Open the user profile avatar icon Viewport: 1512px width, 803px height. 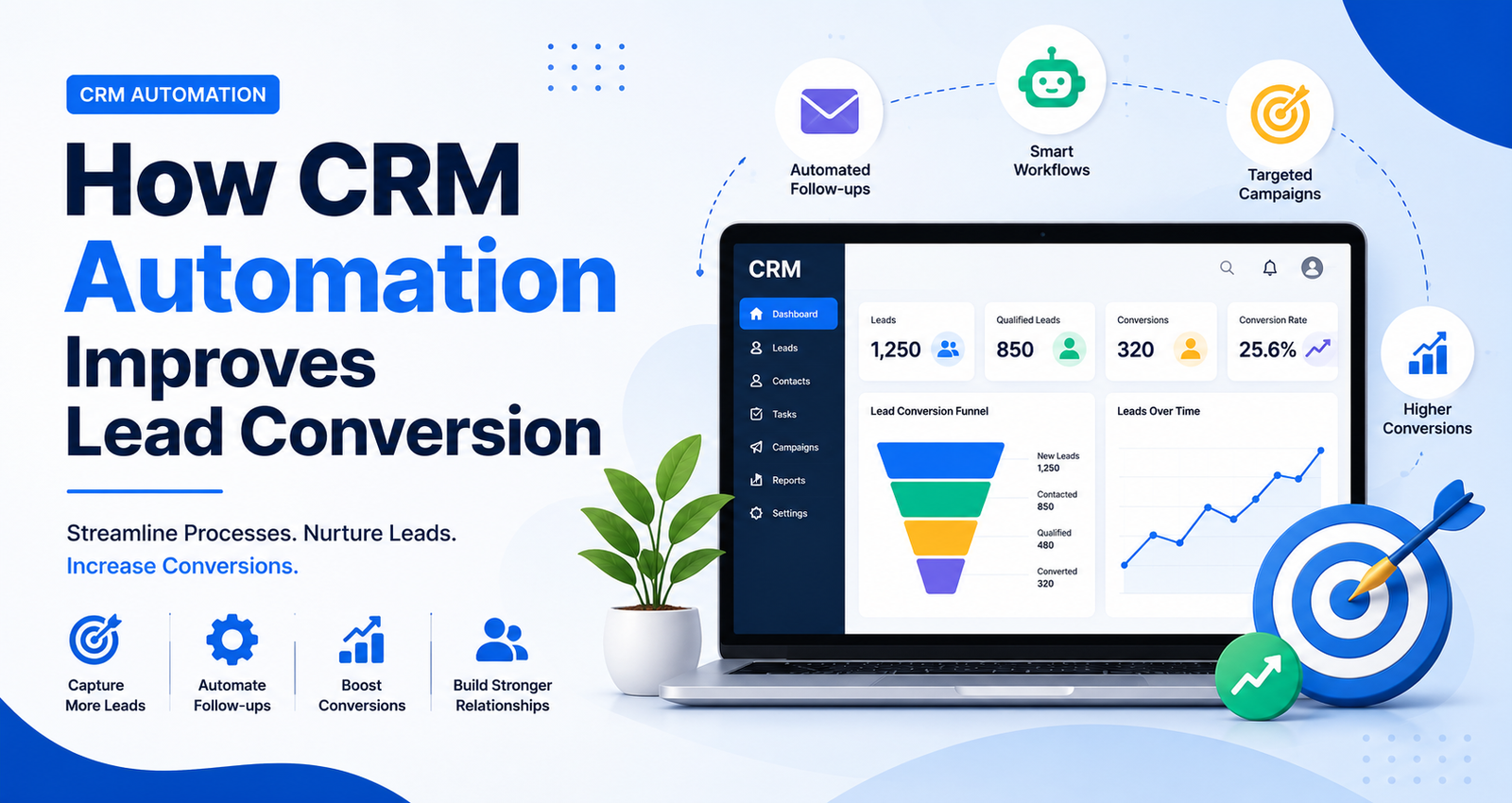[x=1313, y=267]
